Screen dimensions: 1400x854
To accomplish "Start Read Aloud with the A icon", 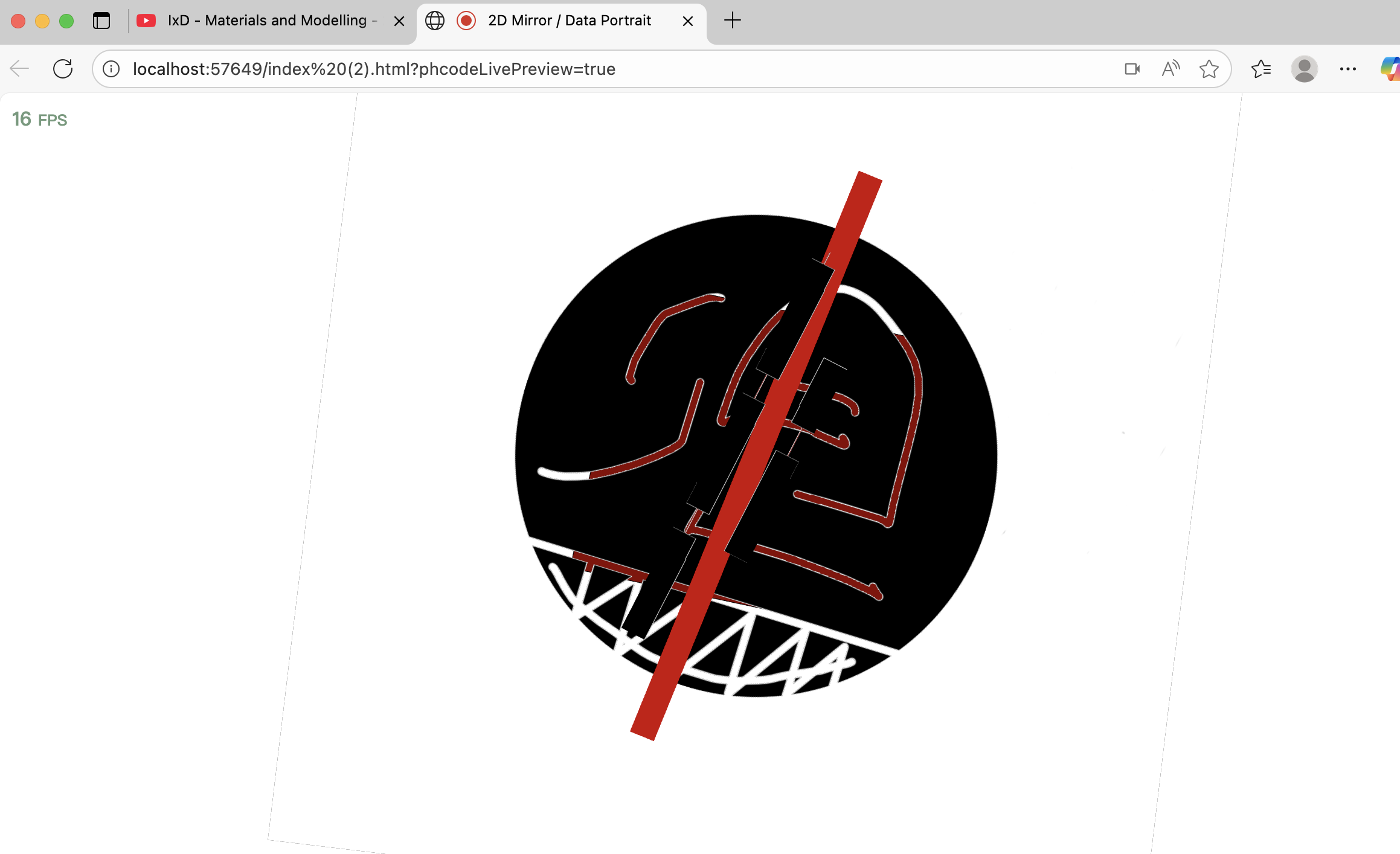I will point(1170,69).
